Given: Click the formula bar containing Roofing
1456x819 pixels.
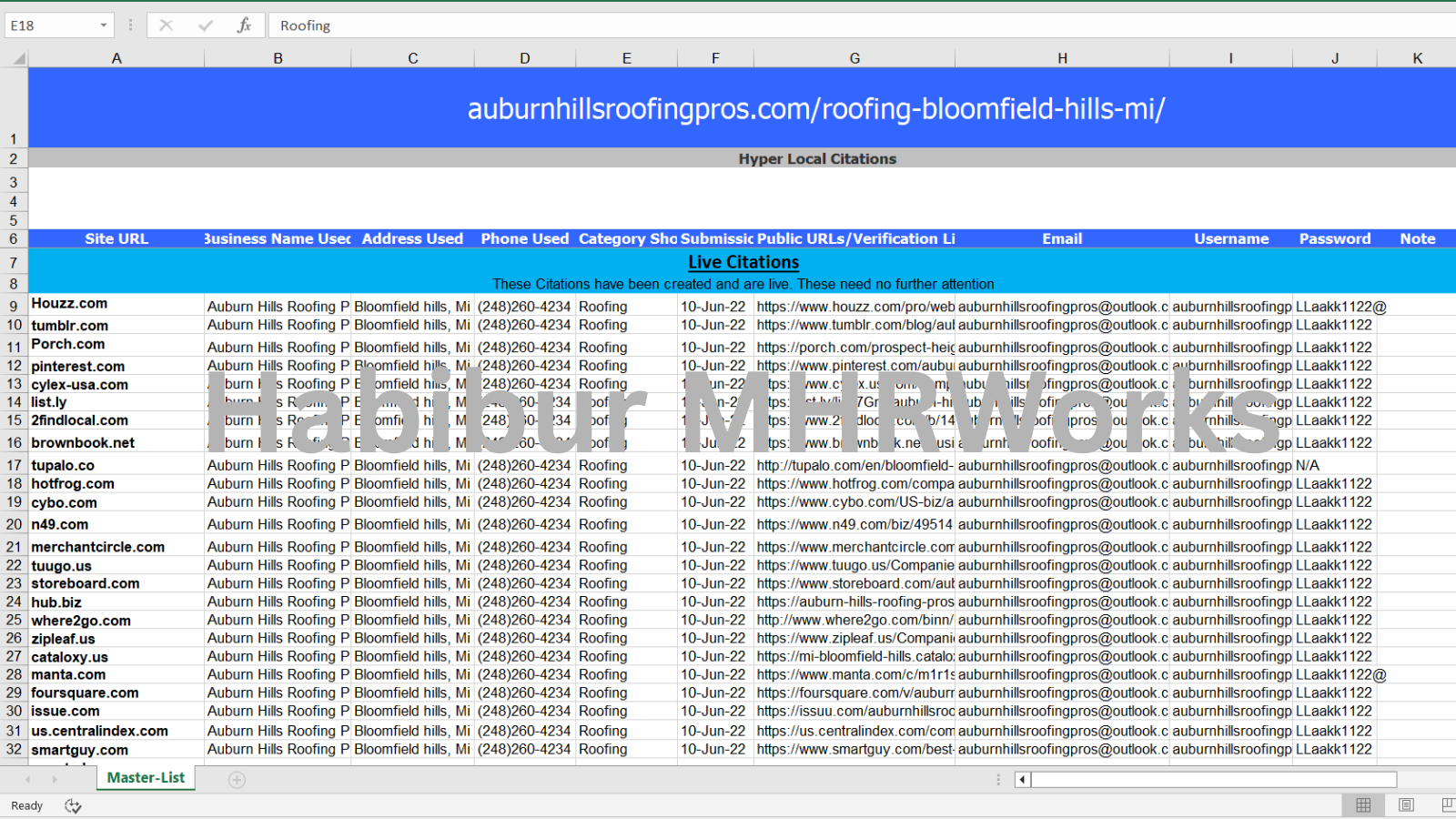Looking at the screenshot, I should (819, 25).
